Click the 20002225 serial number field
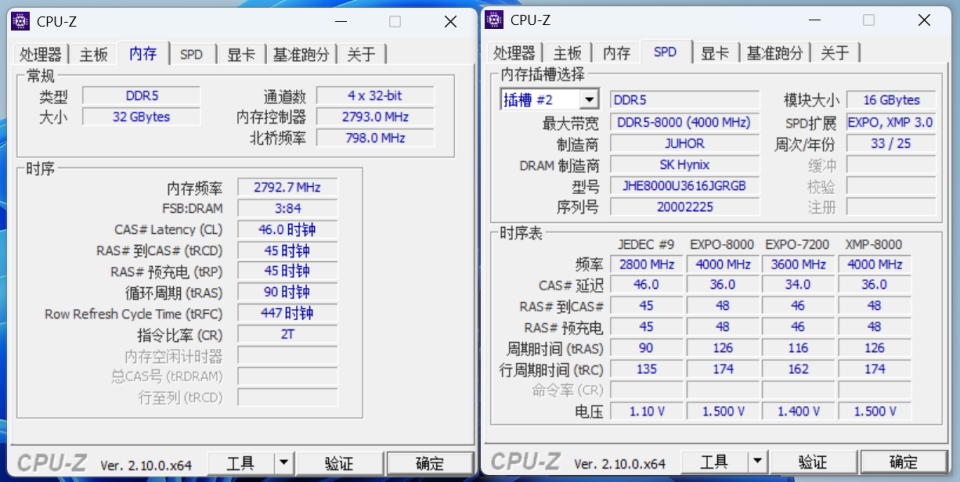The width and height of the screenshot is (960, 482). pyautogui.click(x=684, y=206)
